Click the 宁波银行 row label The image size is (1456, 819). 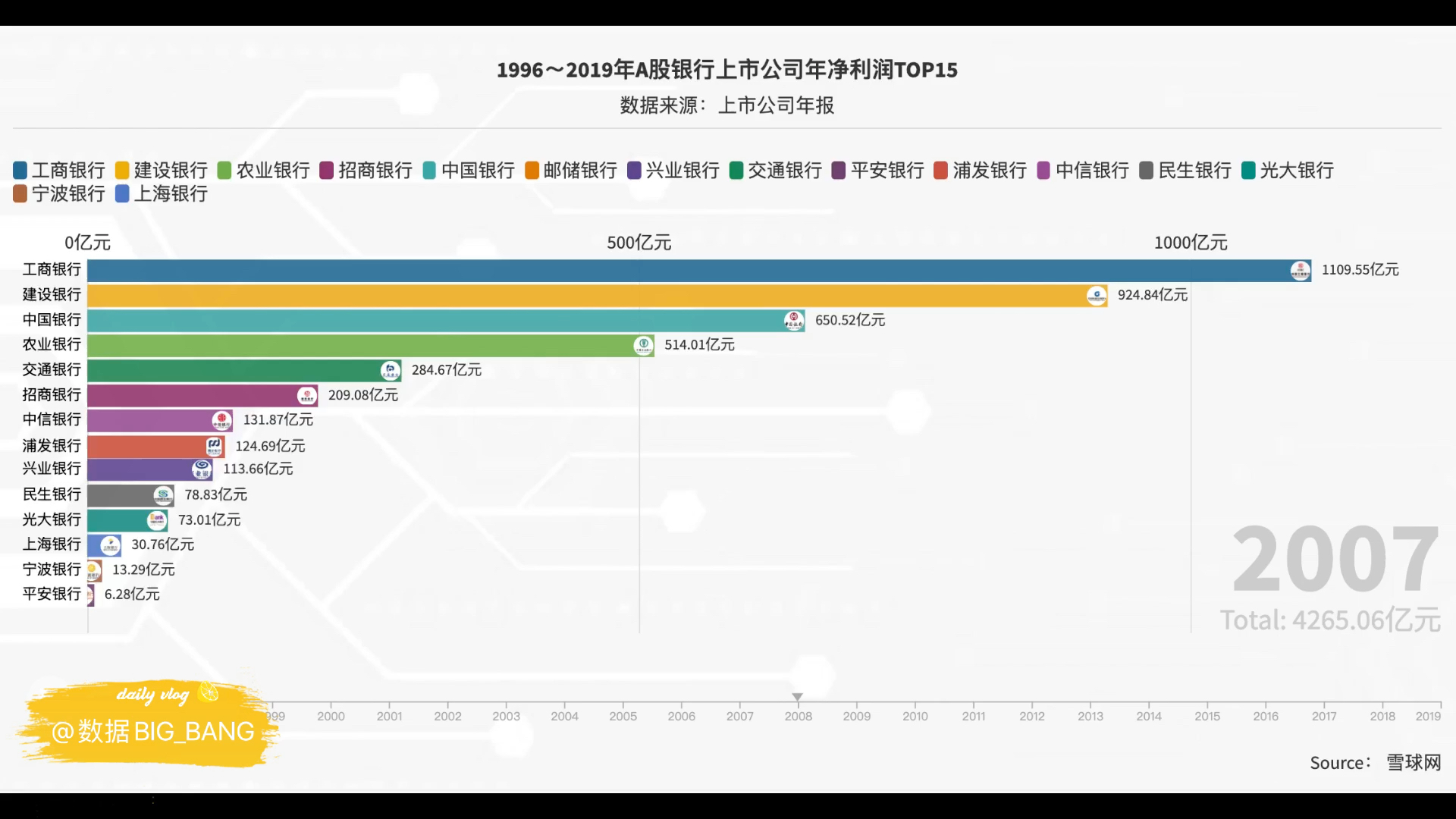(52, 570)
